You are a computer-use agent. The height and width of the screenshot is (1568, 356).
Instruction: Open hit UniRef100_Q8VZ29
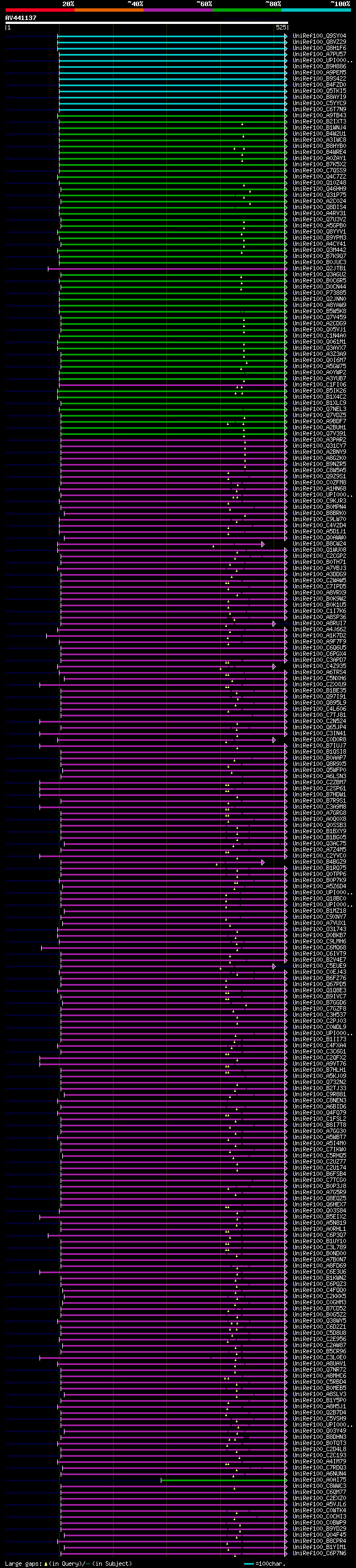coord(319,42)
